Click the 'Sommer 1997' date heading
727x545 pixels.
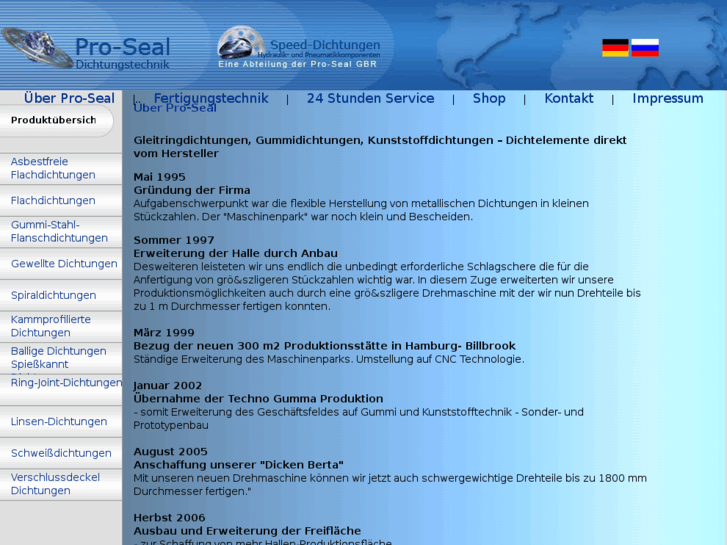[x=174, y=240]
